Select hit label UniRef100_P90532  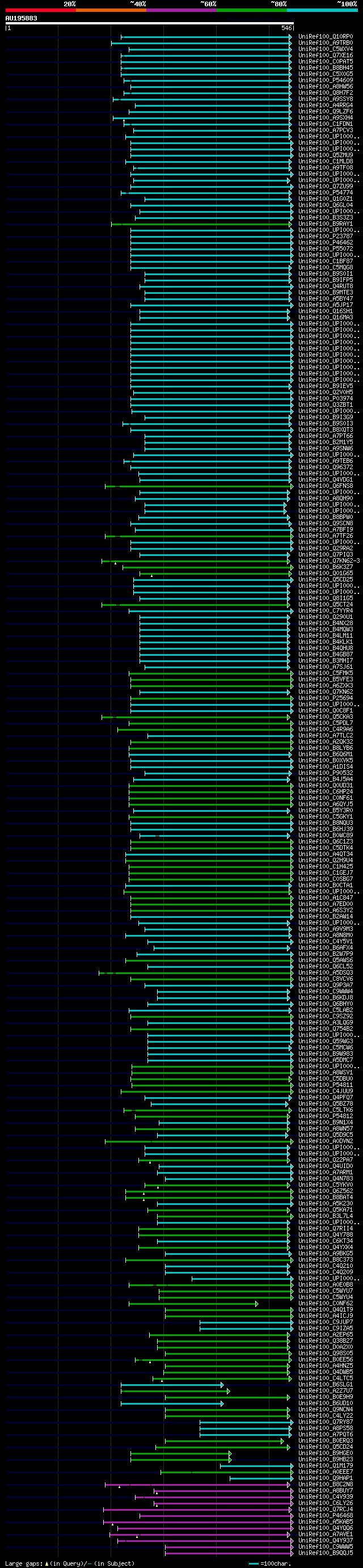coord(325,773)
